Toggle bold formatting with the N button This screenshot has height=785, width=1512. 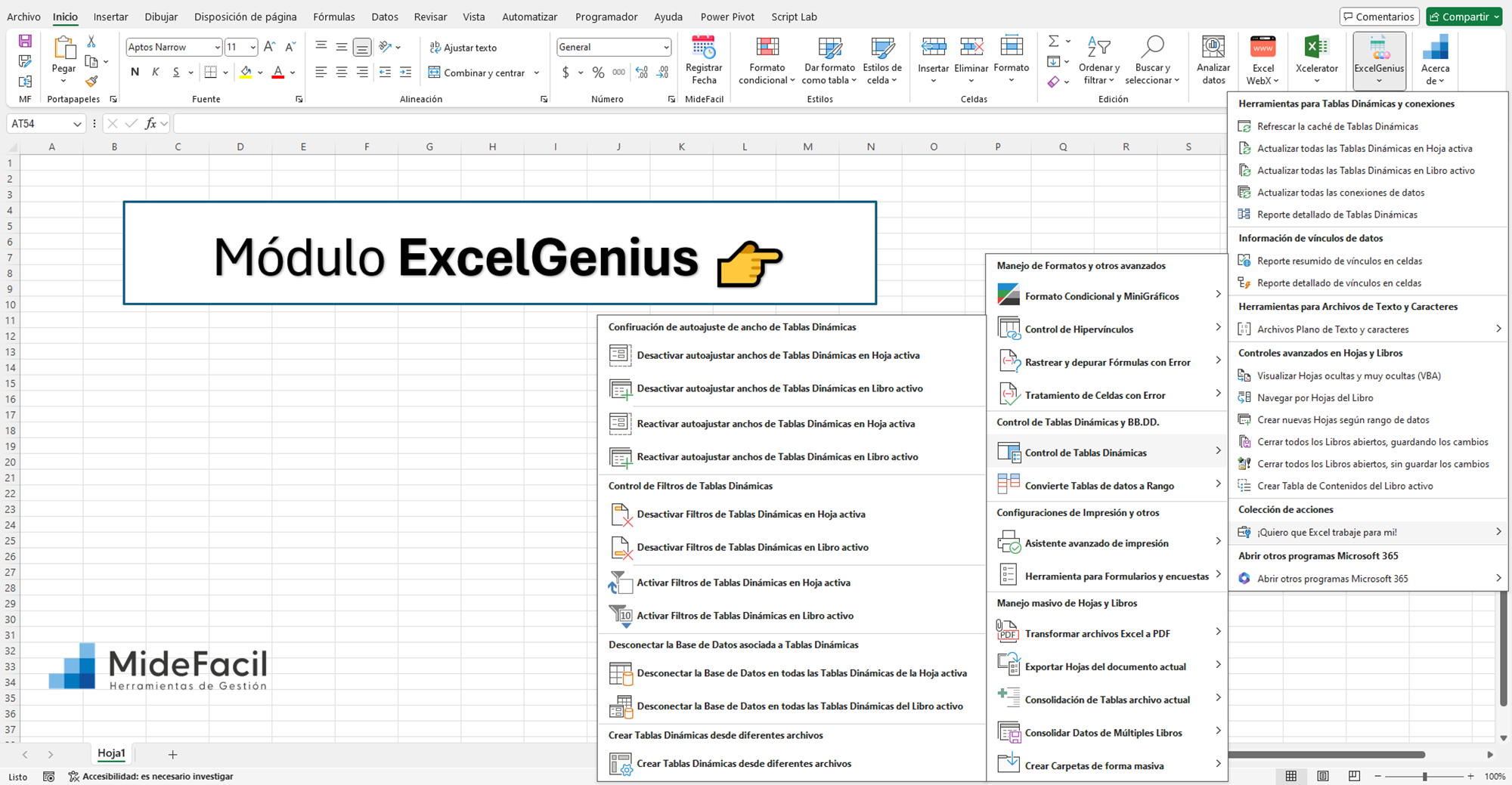point(135,73)
